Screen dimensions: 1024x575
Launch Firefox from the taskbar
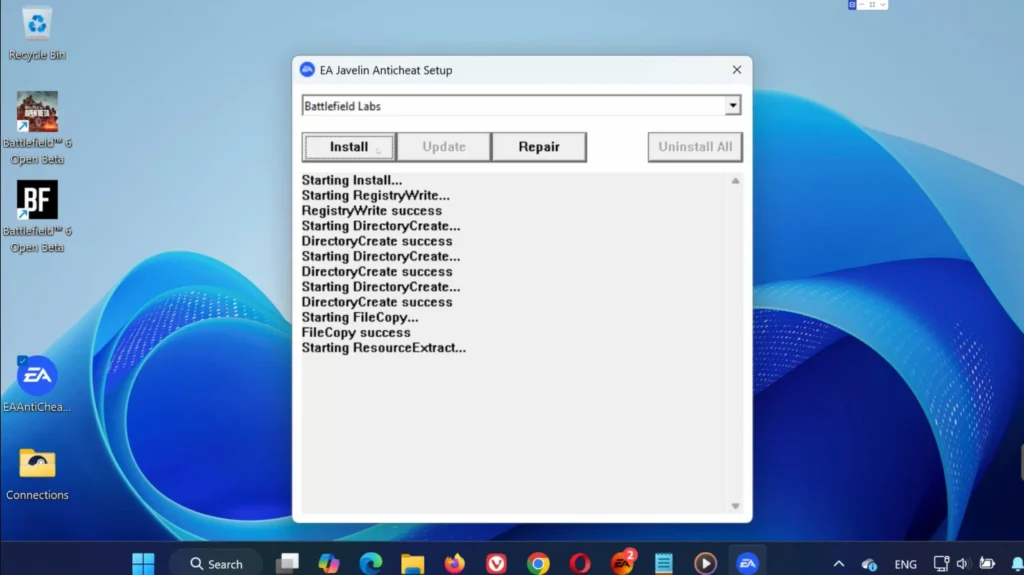(454, 563)
